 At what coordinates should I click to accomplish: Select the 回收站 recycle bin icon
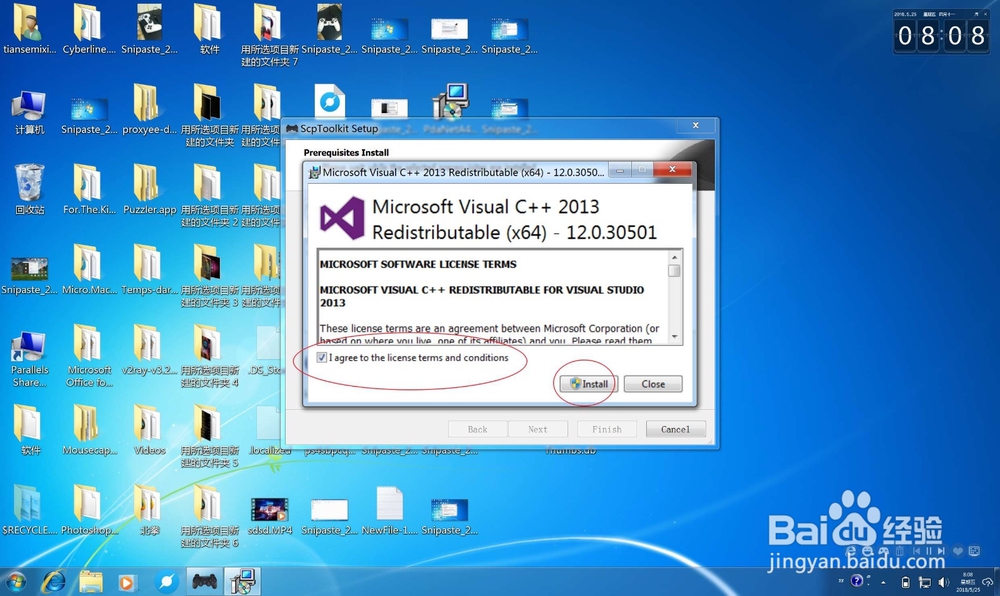[29, 189]
